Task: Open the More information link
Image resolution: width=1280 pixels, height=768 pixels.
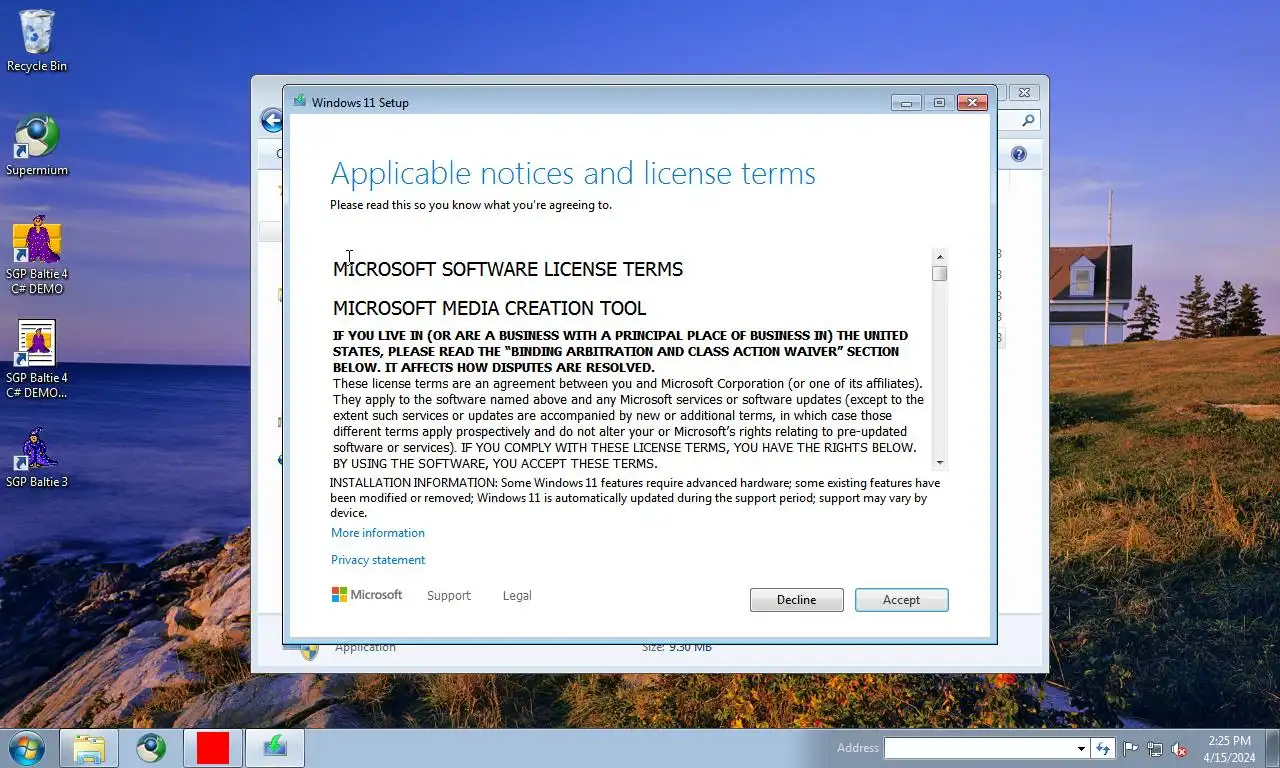Action: pos(378,533)
